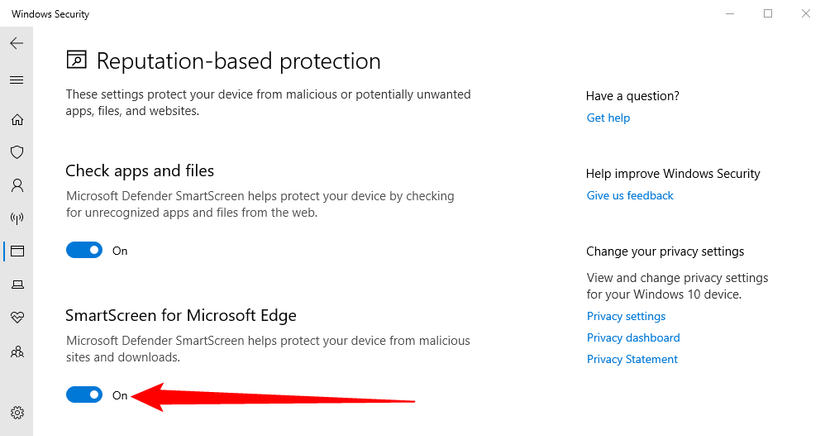Screen dimensions: 825x436
Task: Open the Home section in sidebar
Action: click(x=17, y=120)
